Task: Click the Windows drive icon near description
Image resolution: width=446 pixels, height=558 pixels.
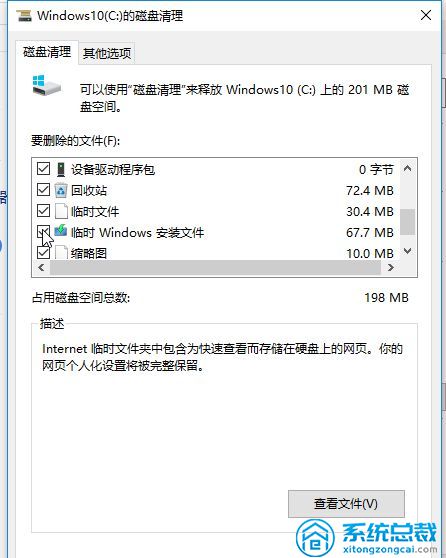Action: pos(46,85)
